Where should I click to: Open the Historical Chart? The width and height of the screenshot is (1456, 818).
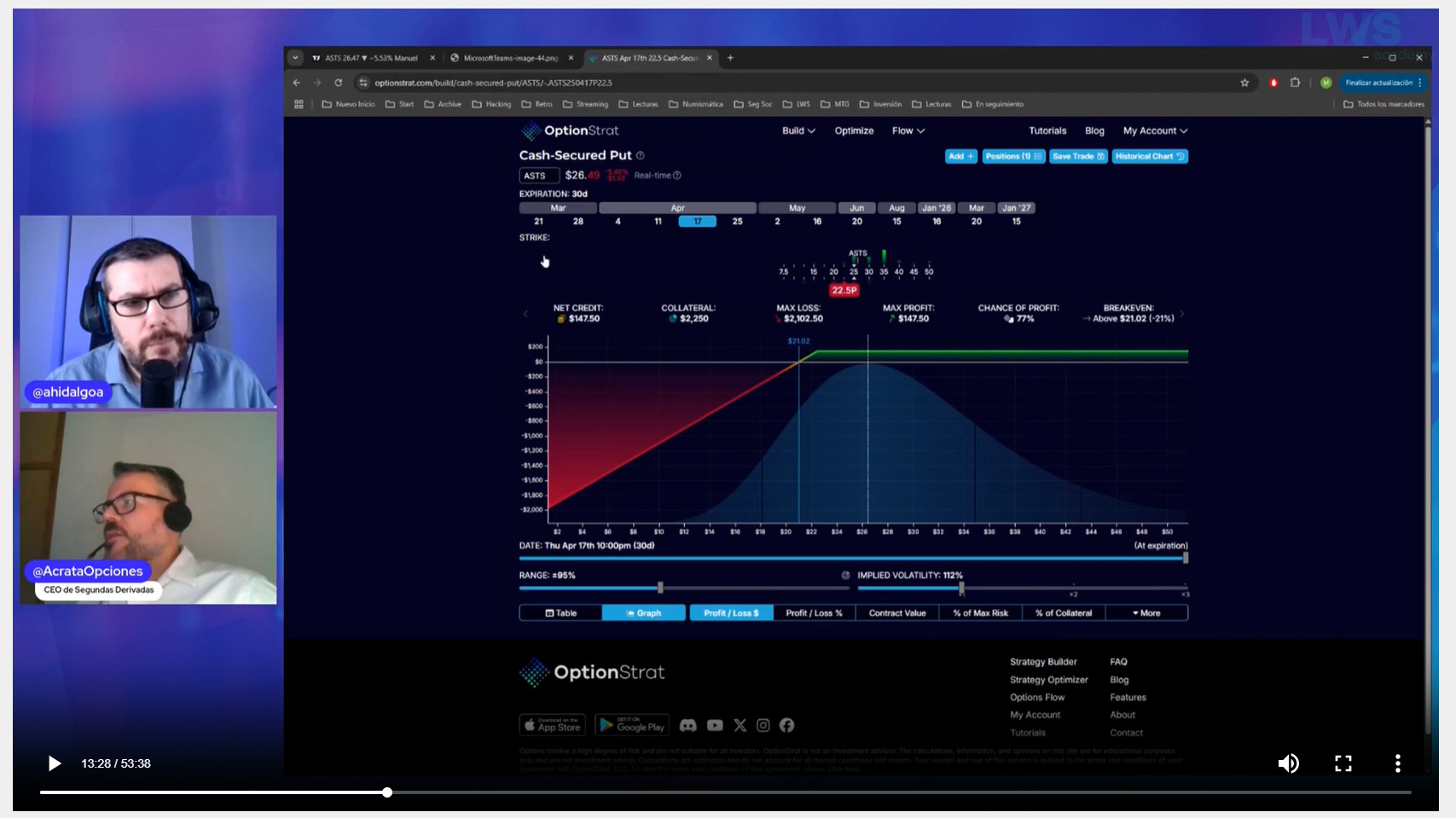[x=1150, y=156]
